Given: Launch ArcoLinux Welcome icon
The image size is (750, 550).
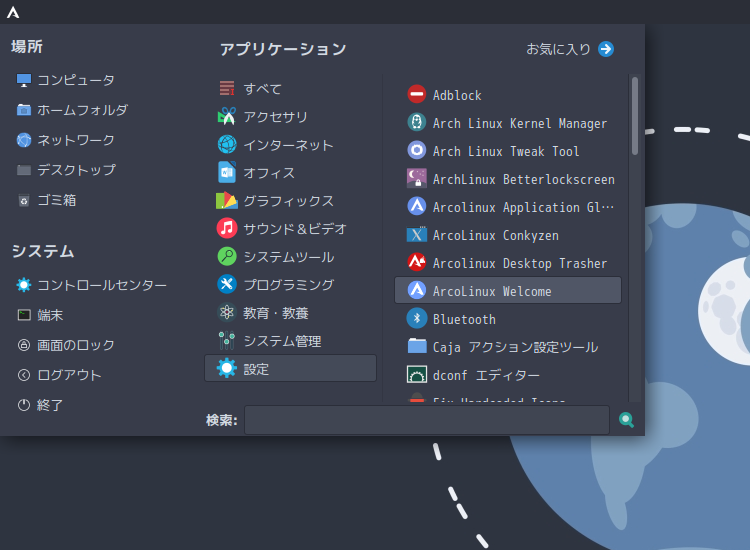Looking at the screenshot, I should (417, 290).
